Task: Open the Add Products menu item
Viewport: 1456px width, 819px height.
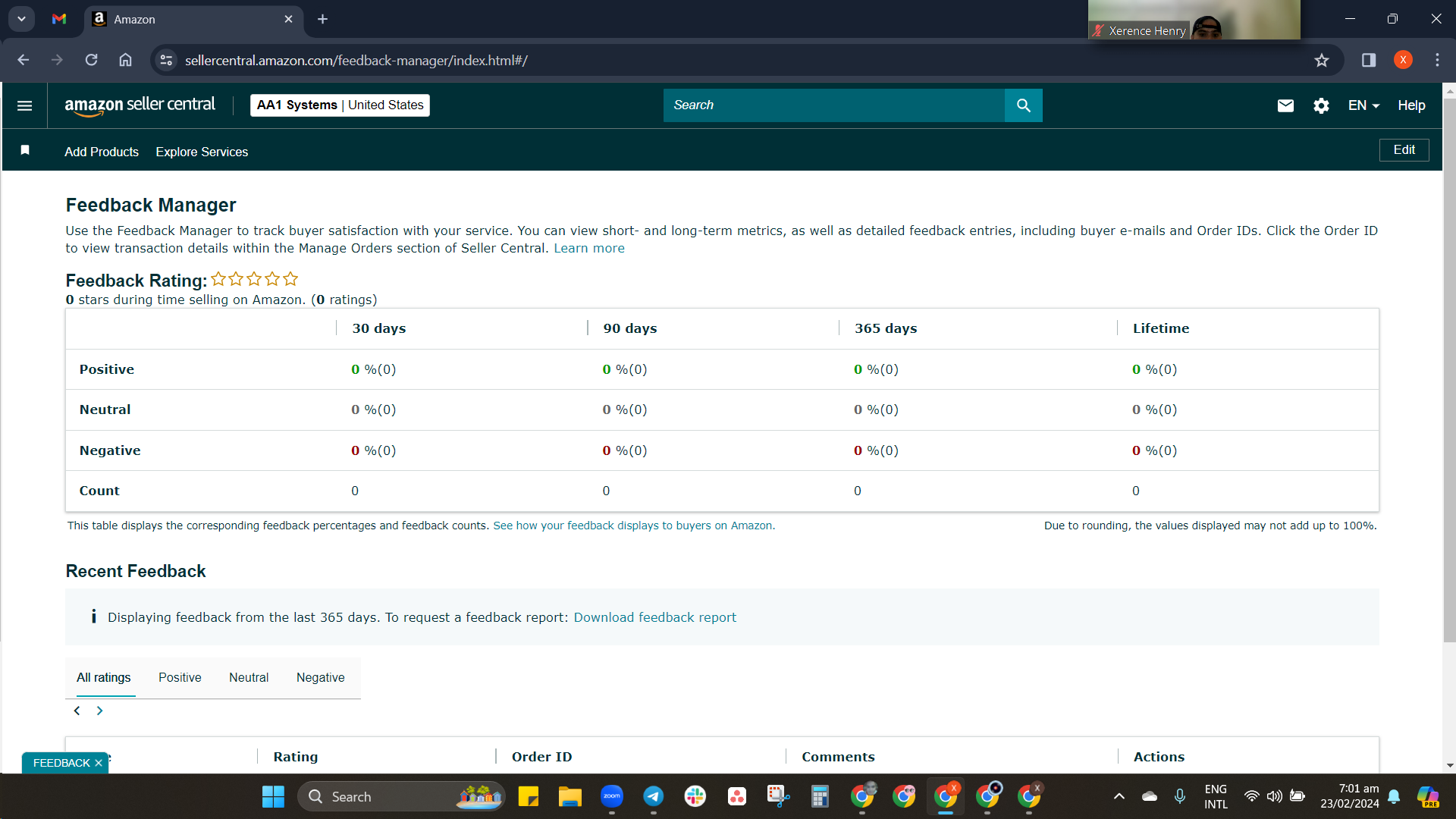Action: coord(102,152)
